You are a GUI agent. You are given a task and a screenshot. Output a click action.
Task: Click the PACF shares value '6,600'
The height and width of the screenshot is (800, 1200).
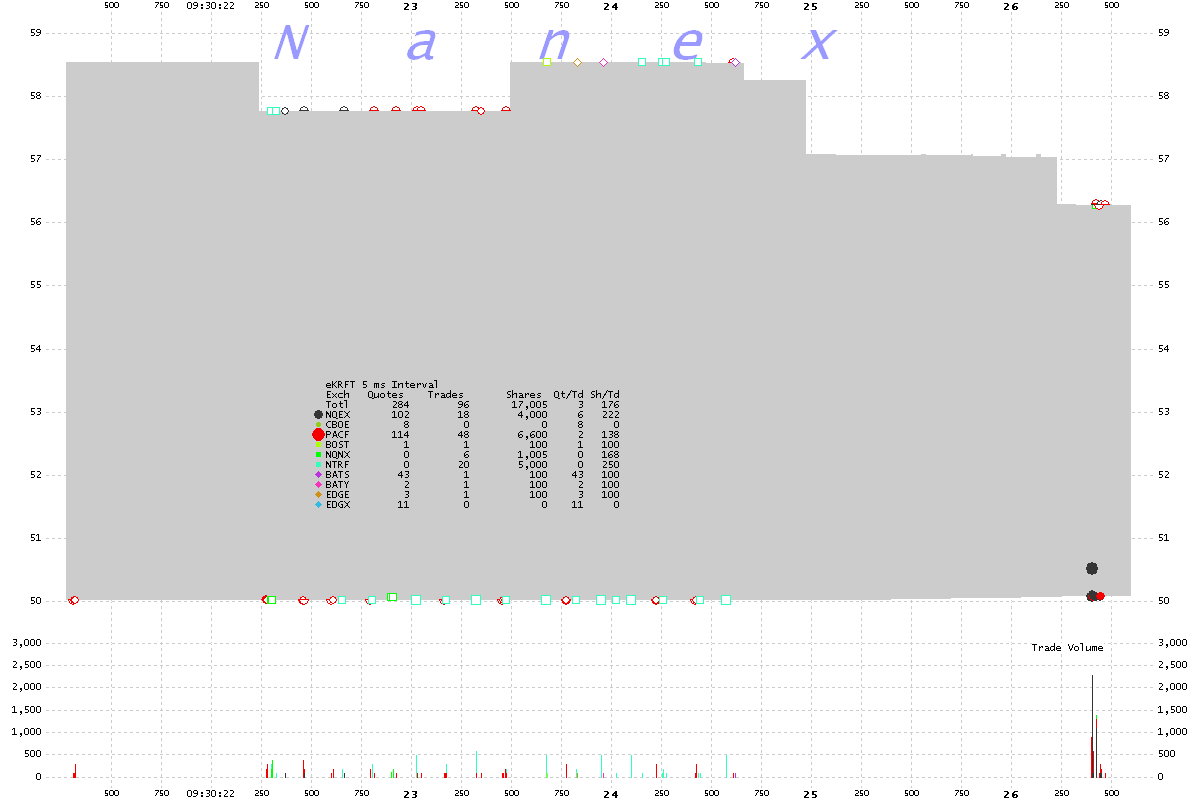(533, 434)
